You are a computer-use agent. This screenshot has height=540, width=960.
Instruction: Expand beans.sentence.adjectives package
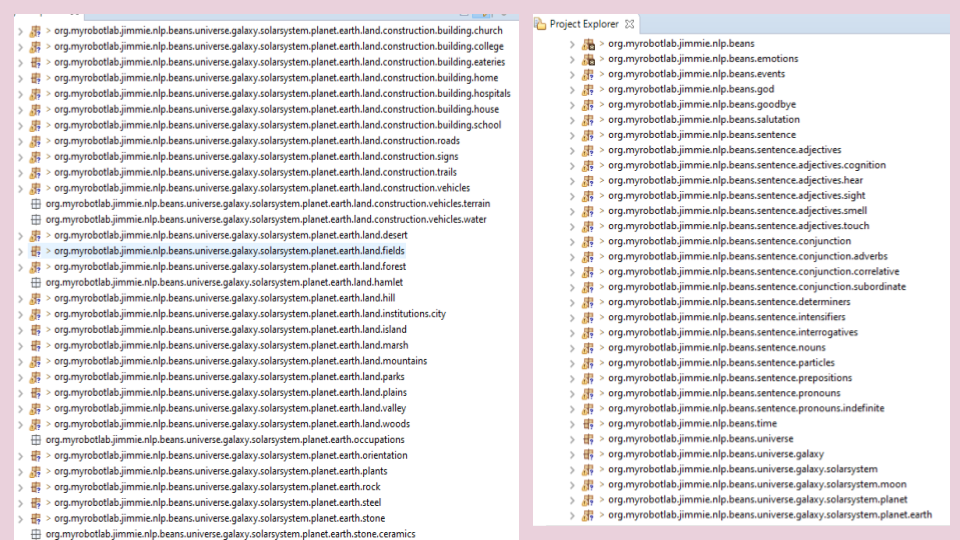572,150
